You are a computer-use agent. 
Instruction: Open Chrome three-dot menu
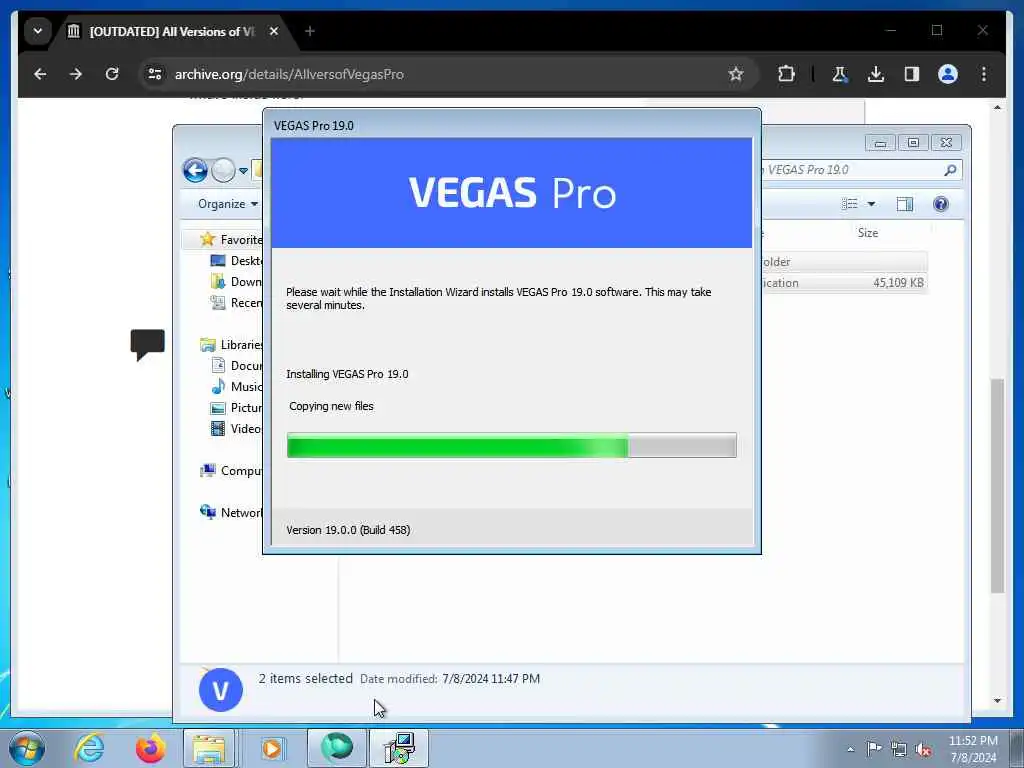pyautogui.click(x=984, y=74)
